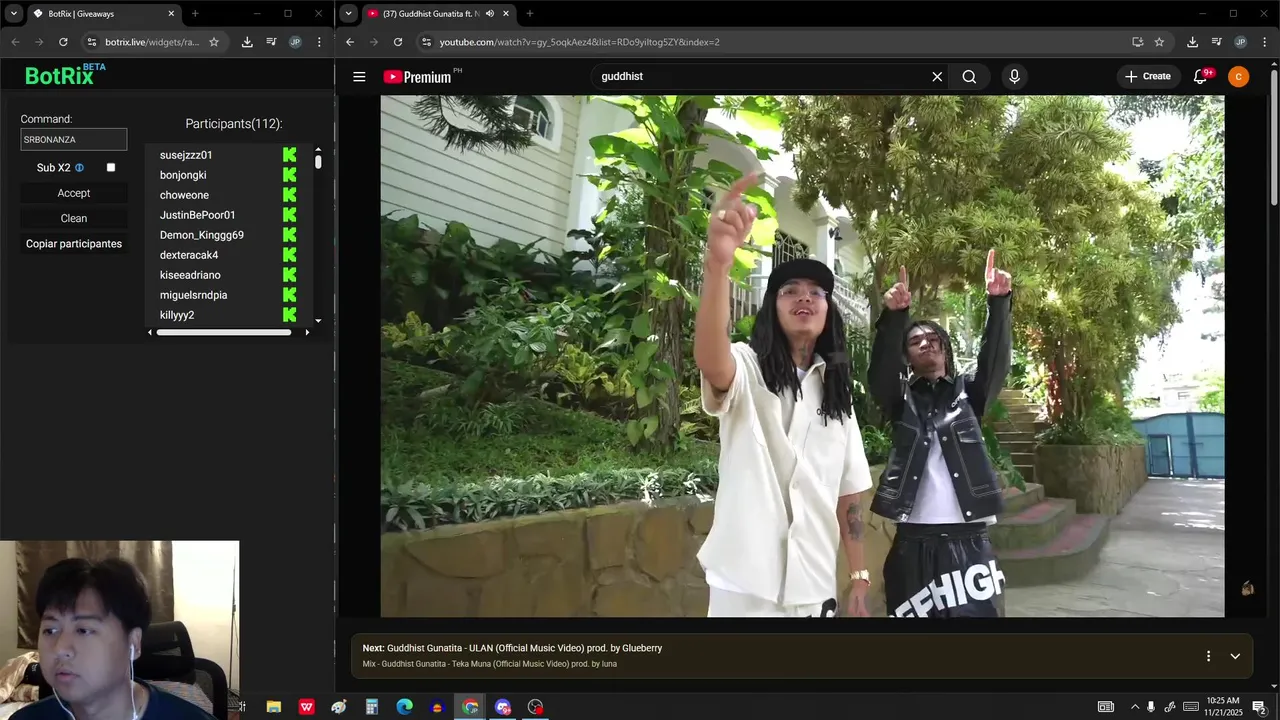Screen dimensions: 1280x720
Task: Open WPS Office from the taskbar
Action: click(306, 707)
